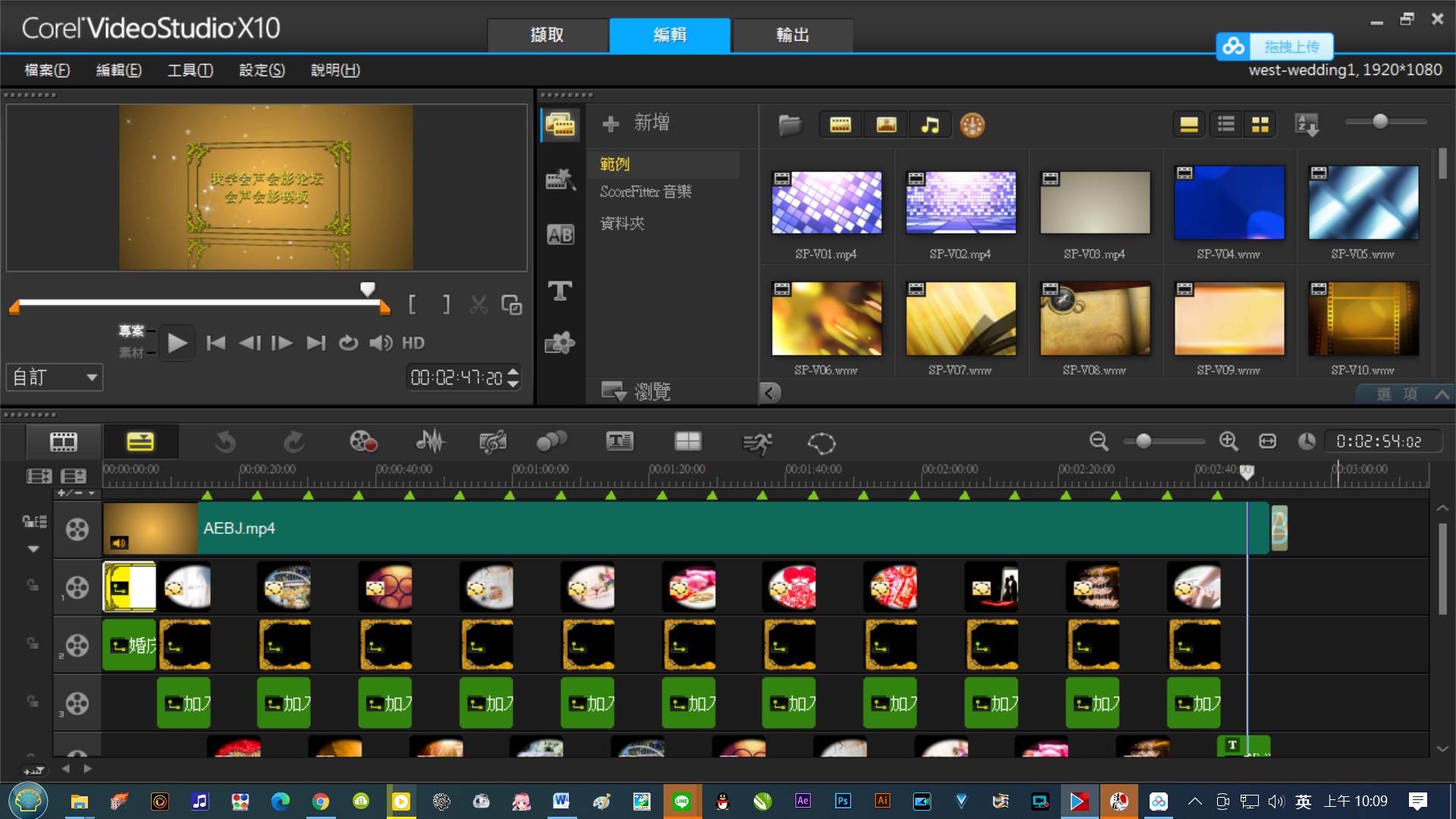Enlarge the preview window

coord(512,305)
